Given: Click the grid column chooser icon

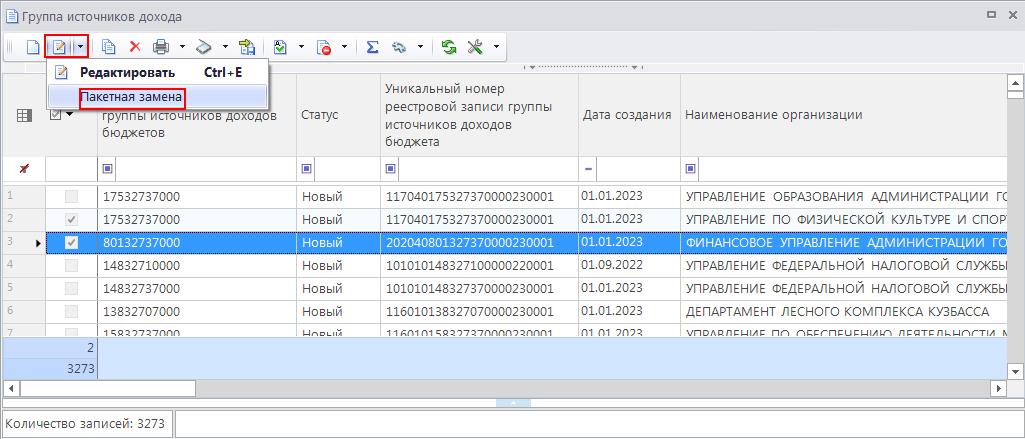Looking at the screenshot, I should 24,116.
